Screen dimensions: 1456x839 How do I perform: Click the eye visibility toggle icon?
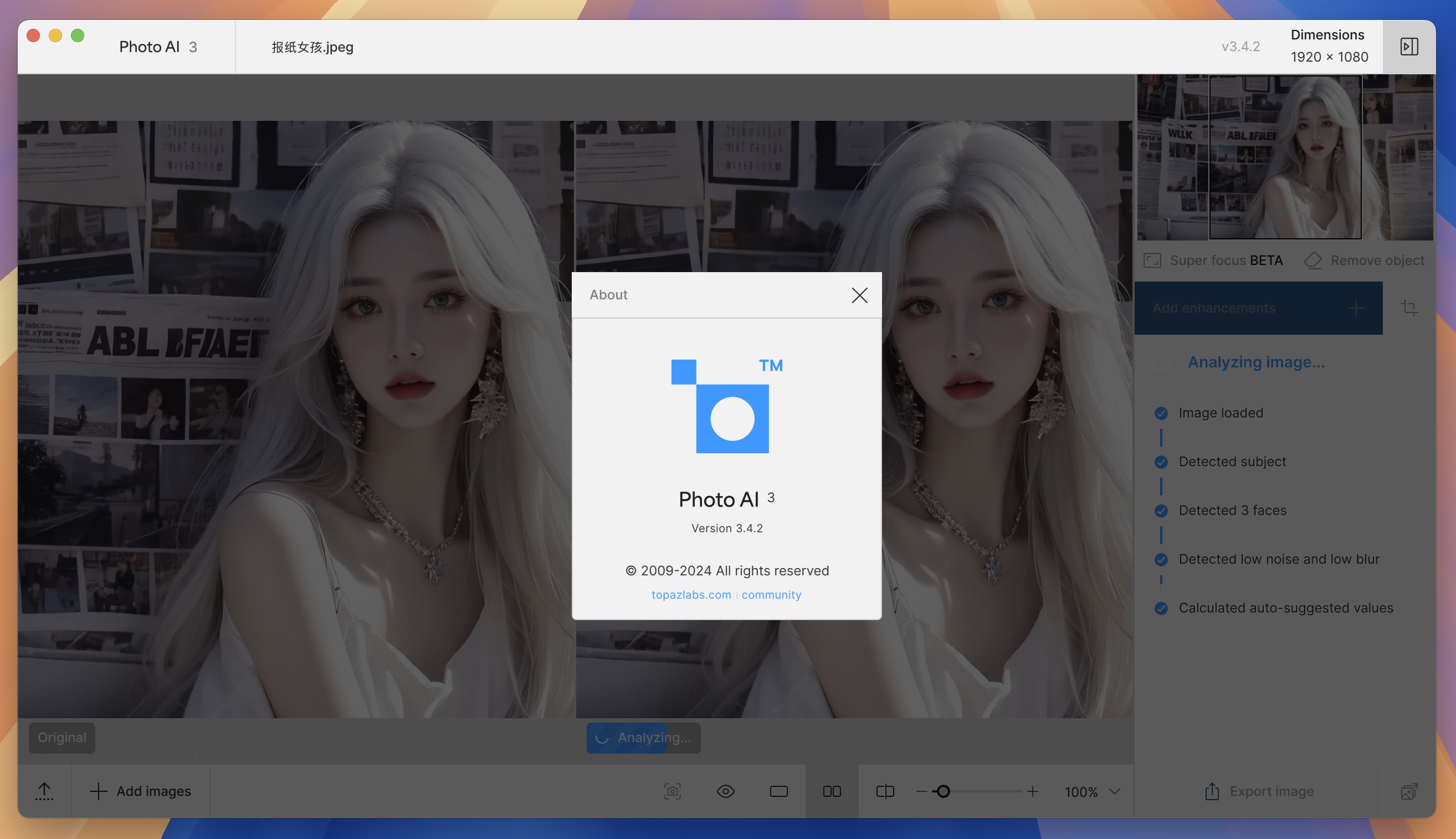point(727,791)
